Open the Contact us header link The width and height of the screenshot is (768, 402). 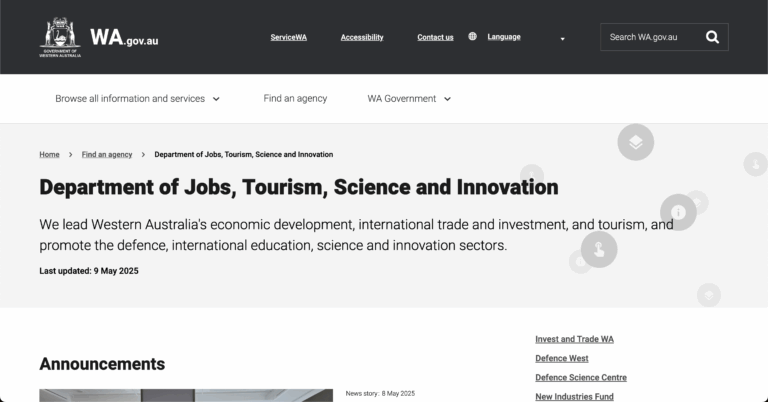click(x=435, y=37)
